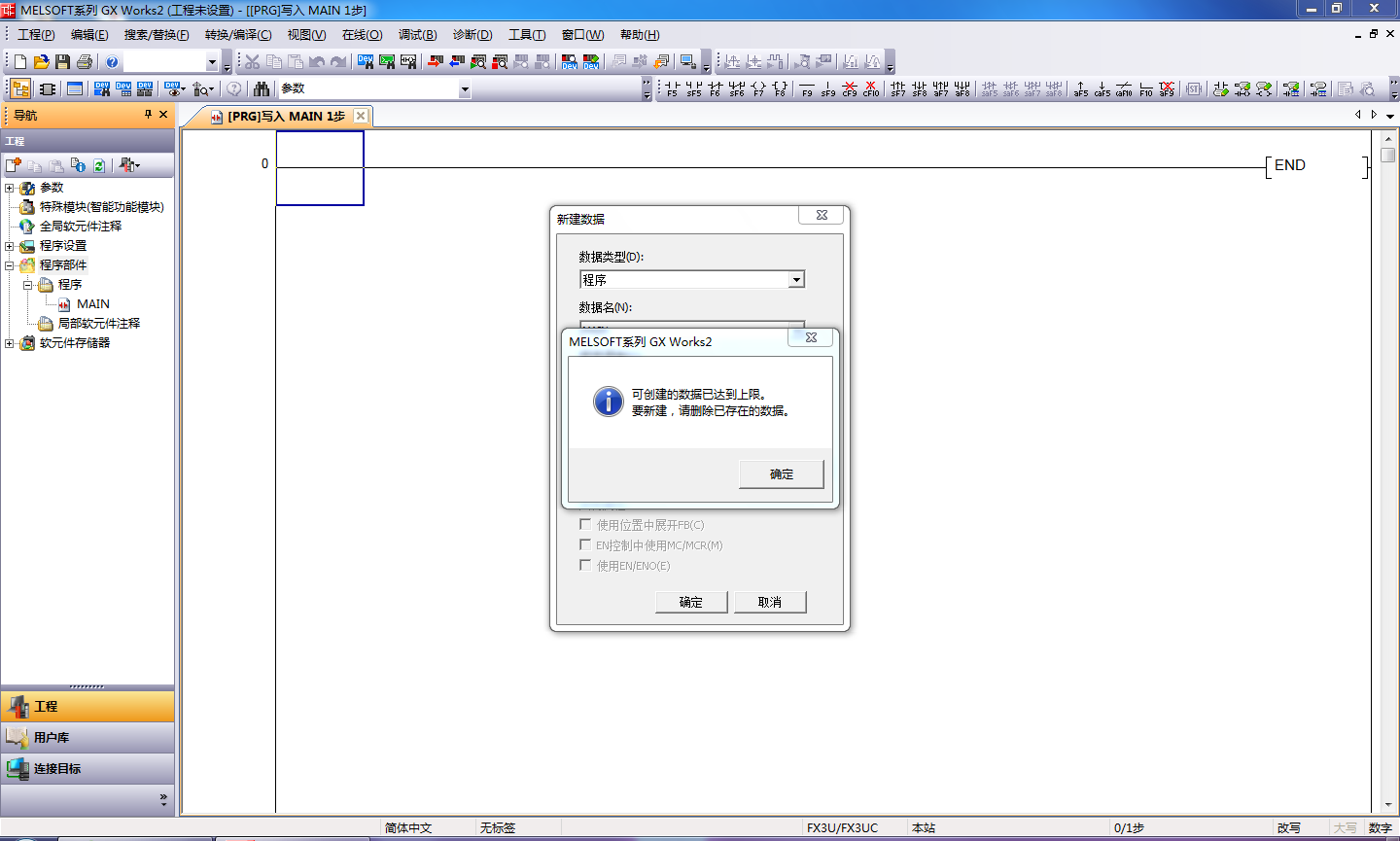1400x841 pixels.
Task: Expand the 参数 node in the project tree
Action: click(10, 188)
